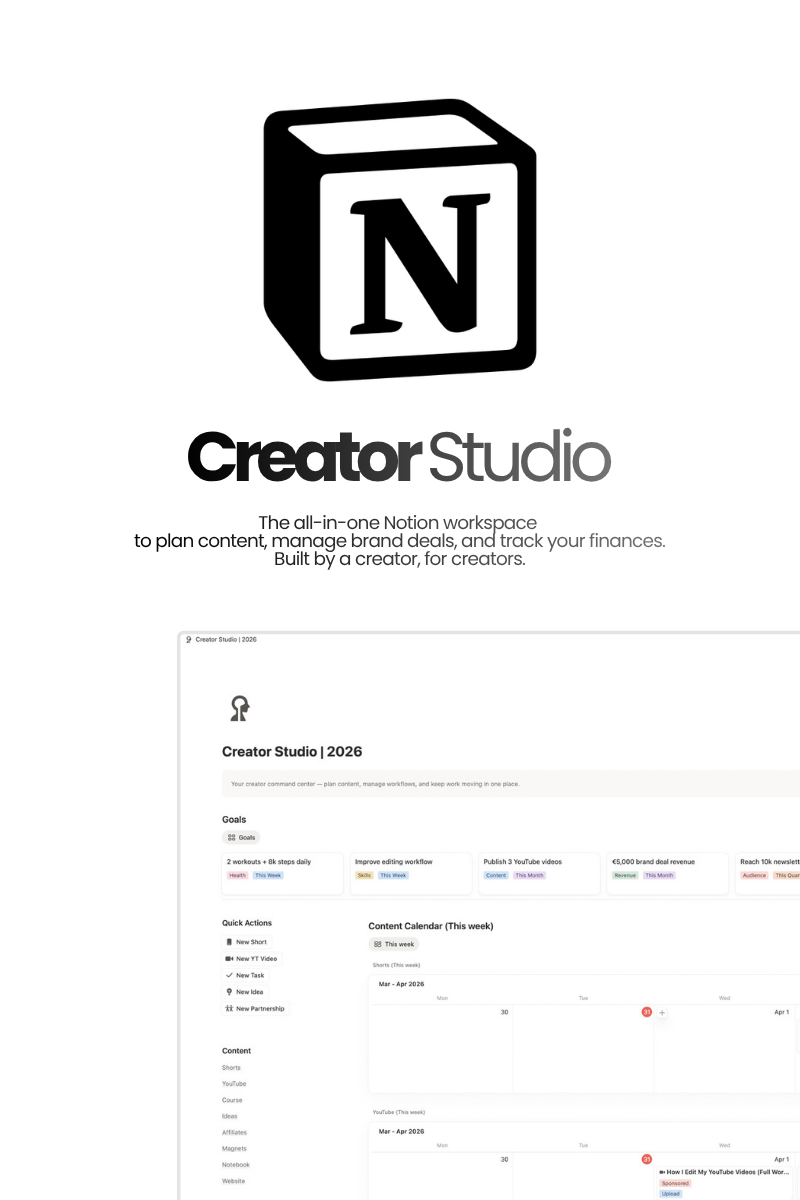Click the camera icon on New YT Video
Image resolution: width=800 pixels, height=1200 pixels.
pyautogui.click(x=229, y=959)
